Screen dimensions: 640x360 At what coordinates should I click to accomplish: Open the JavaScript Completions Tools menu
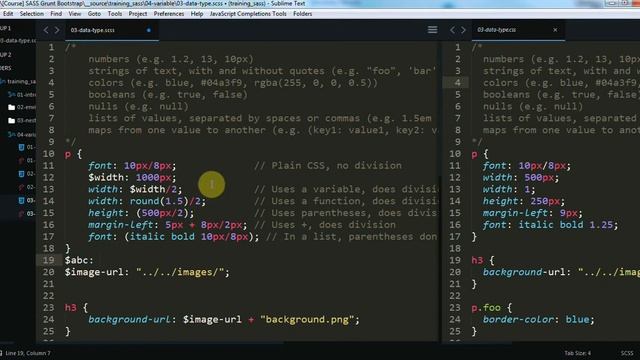point(248,14)
